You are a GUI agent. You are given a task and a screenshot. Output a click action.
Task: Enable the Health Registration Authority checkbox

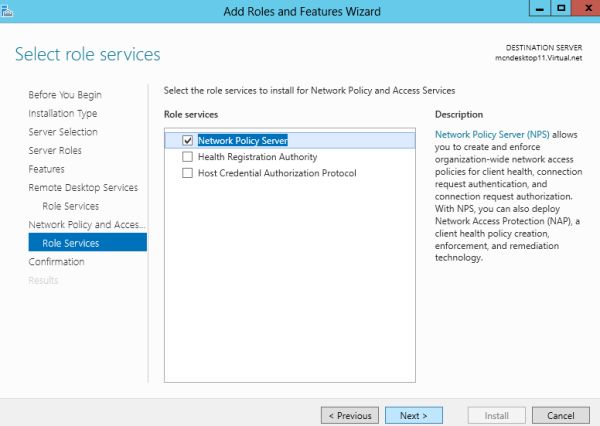point(187,157)
